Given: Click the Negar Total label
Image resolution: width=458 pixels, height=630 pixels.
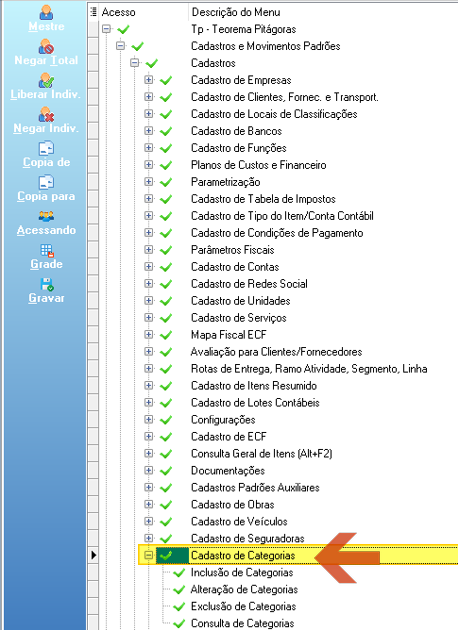Looking at the screenshot, I should pos(46,60).
